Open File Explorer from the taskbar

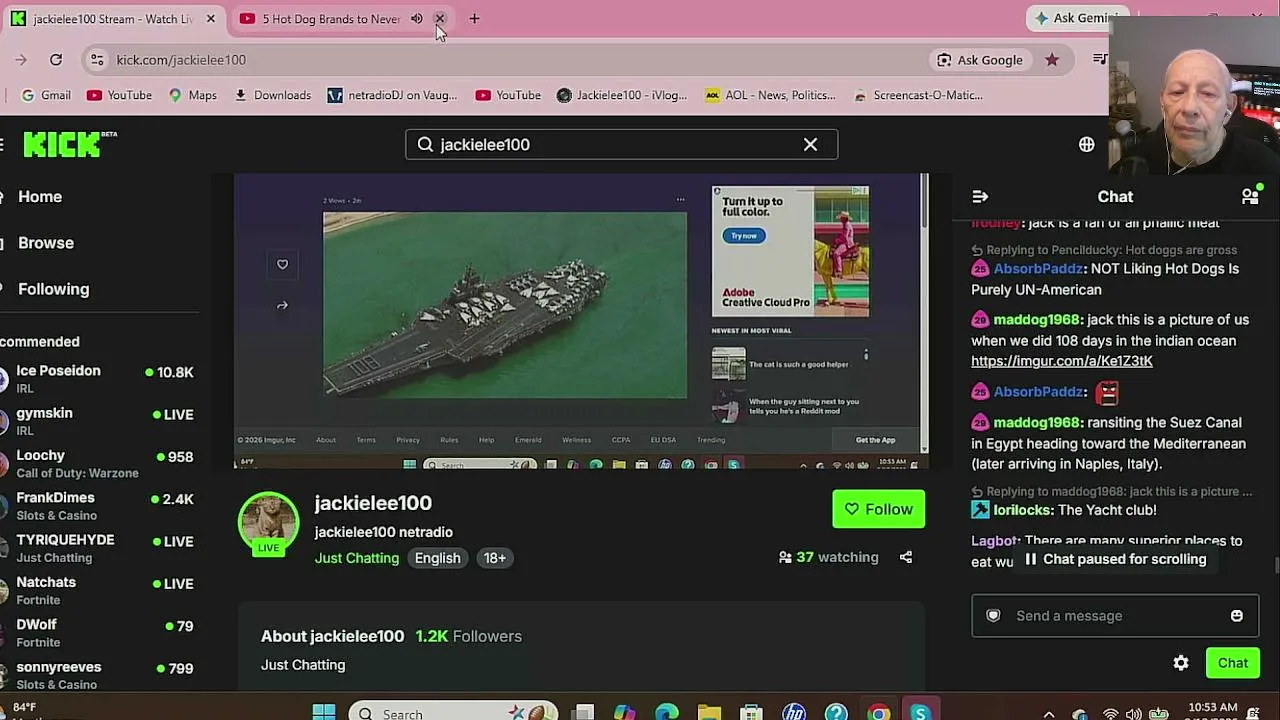709,713
